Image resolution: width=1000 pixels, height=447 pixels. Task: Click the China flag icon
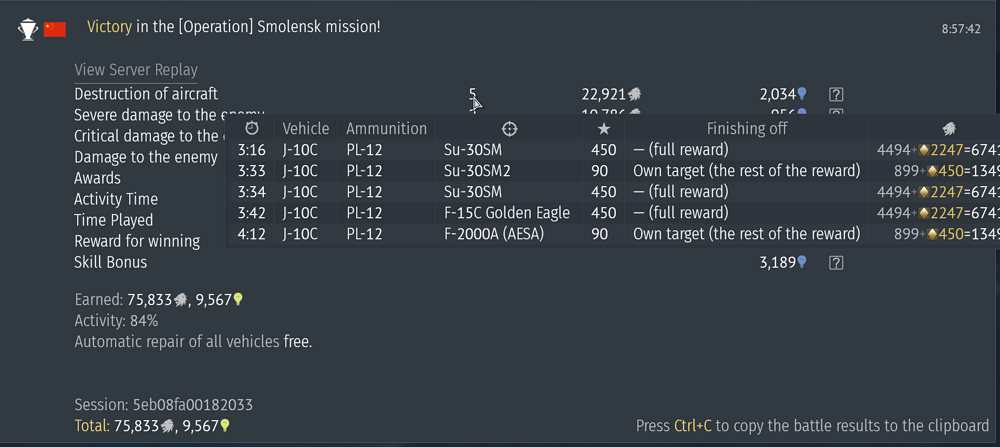pos(55,29)
